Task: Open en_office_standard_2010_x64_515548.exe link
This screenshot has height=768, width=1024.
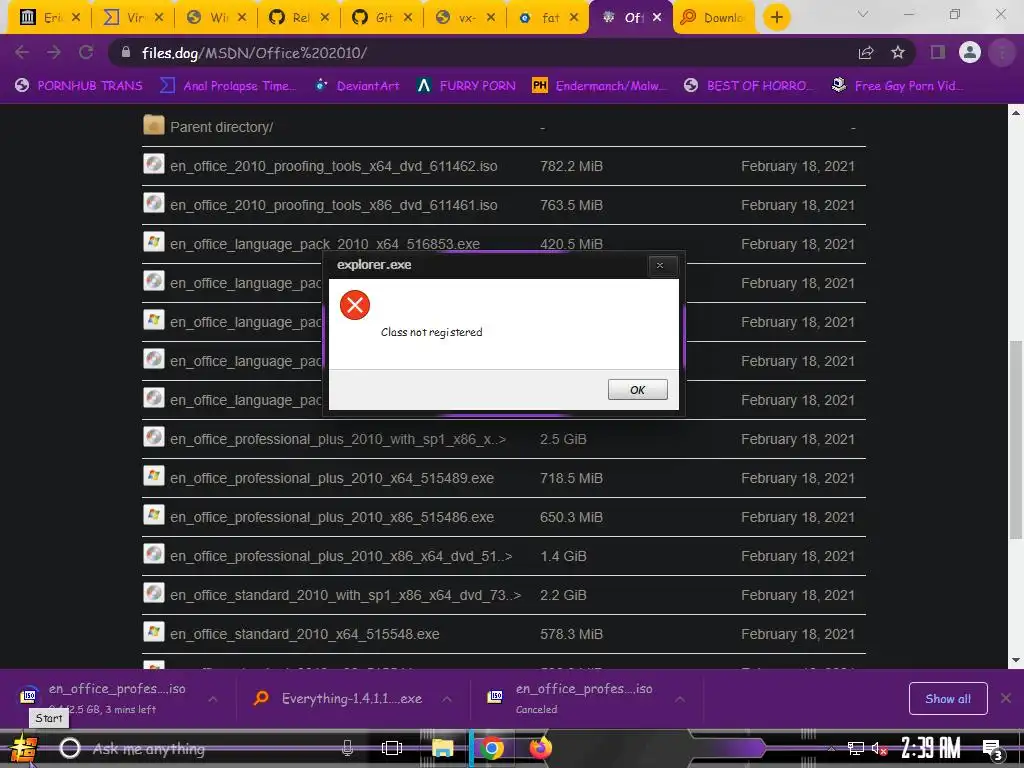Action: (304, 634)
